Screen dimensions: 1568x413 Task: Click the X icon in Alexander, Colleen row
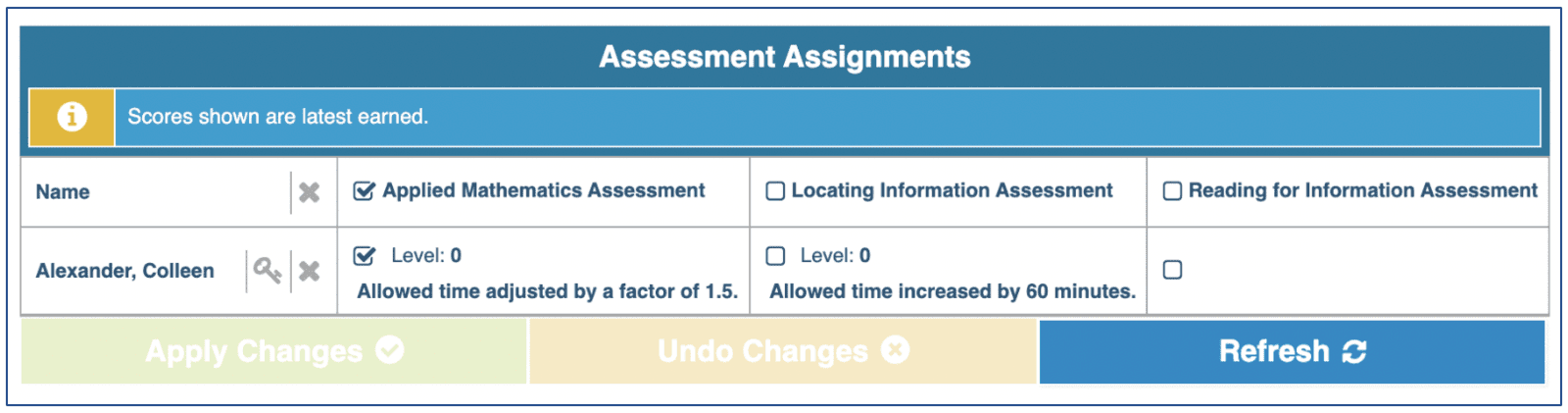pyautogui.click(x=309, y=271)
